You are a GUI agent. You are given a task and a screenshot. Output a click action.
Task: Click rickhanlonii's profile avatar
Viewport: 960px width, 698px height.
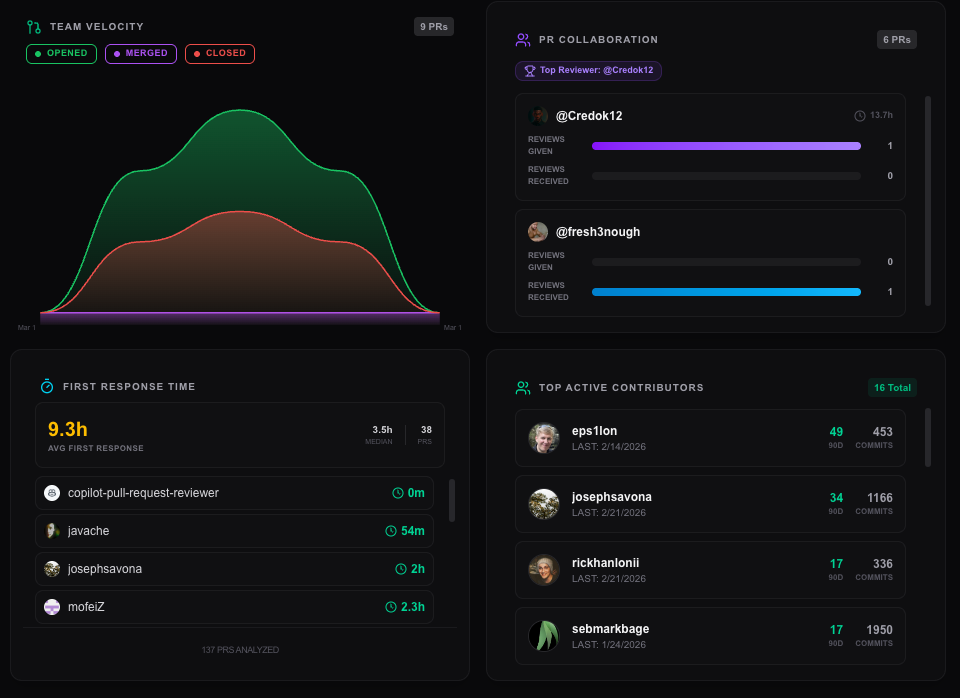coord(544,570)
